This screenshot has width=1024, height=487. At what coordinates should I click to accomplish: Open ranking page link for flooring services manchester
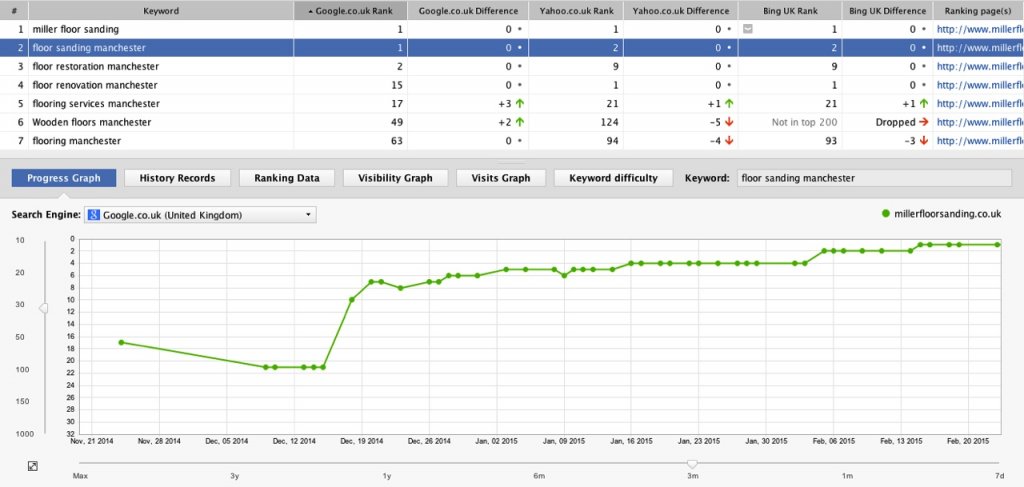[980, 103]
